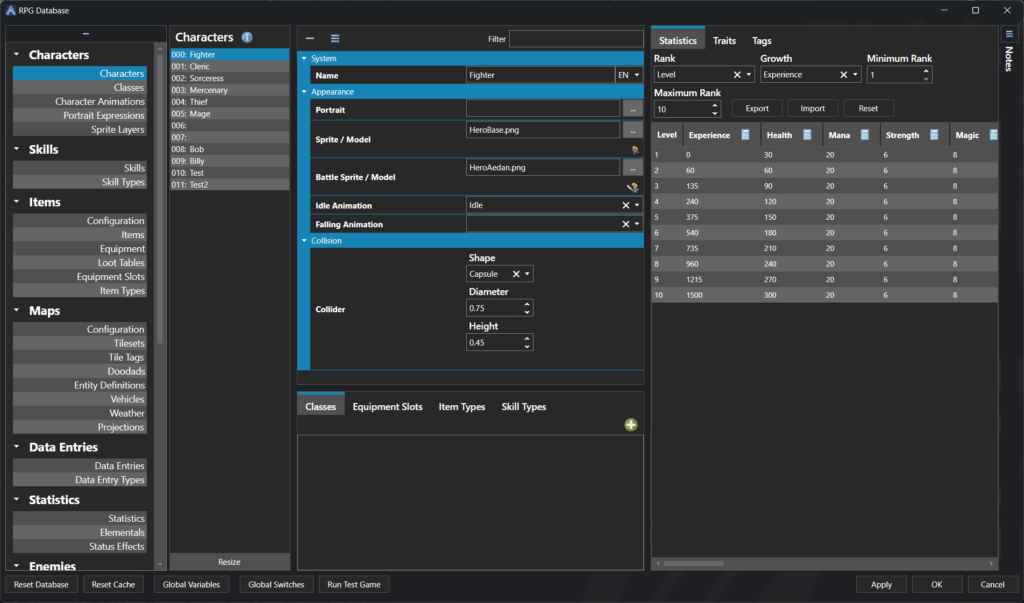Open the EN language dropdown
The height and width of the screenshot is (603, 1024).
pos(636,75)
